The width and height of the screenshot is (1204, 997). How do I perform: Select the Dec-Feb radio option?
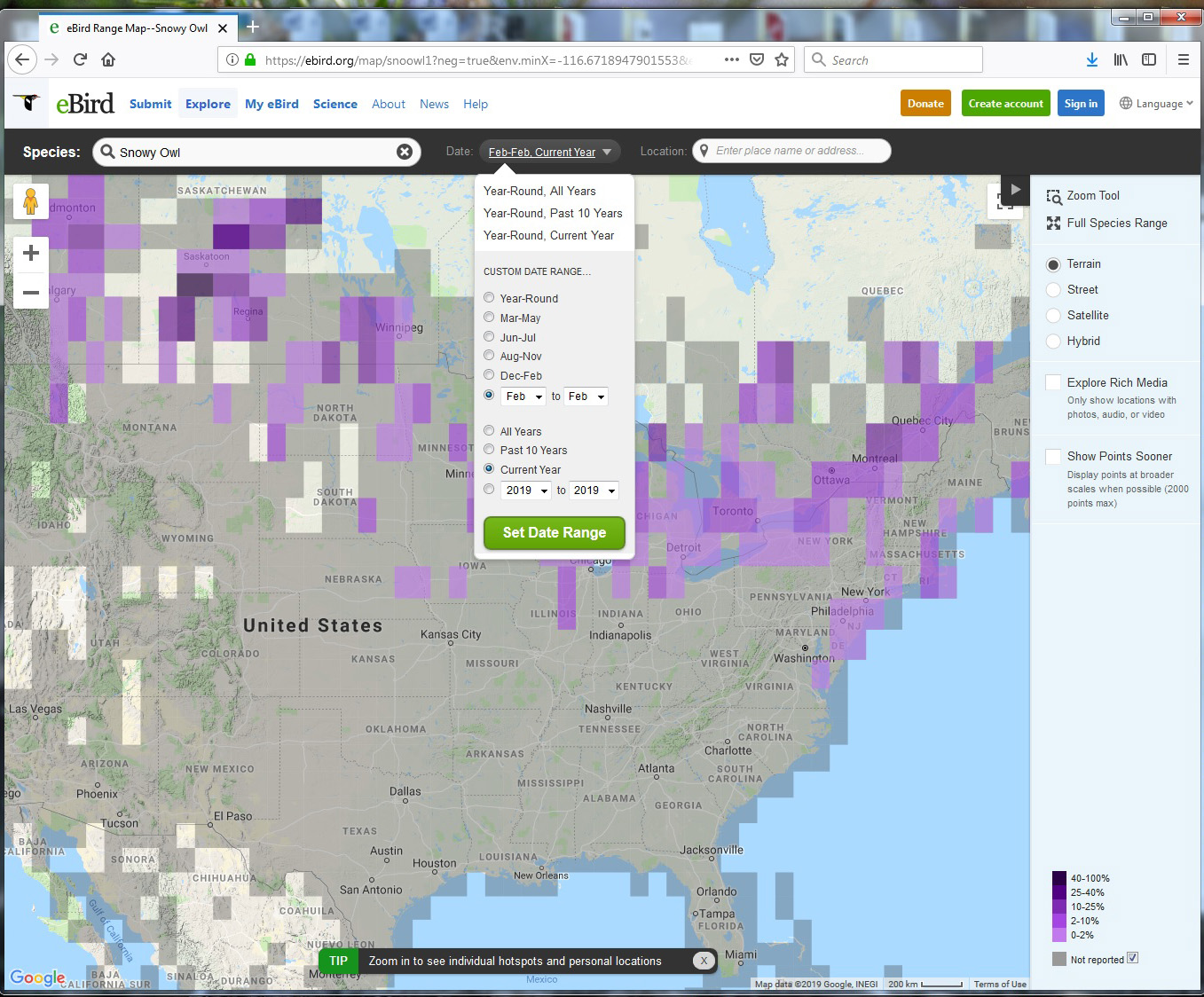click(489, 374)
